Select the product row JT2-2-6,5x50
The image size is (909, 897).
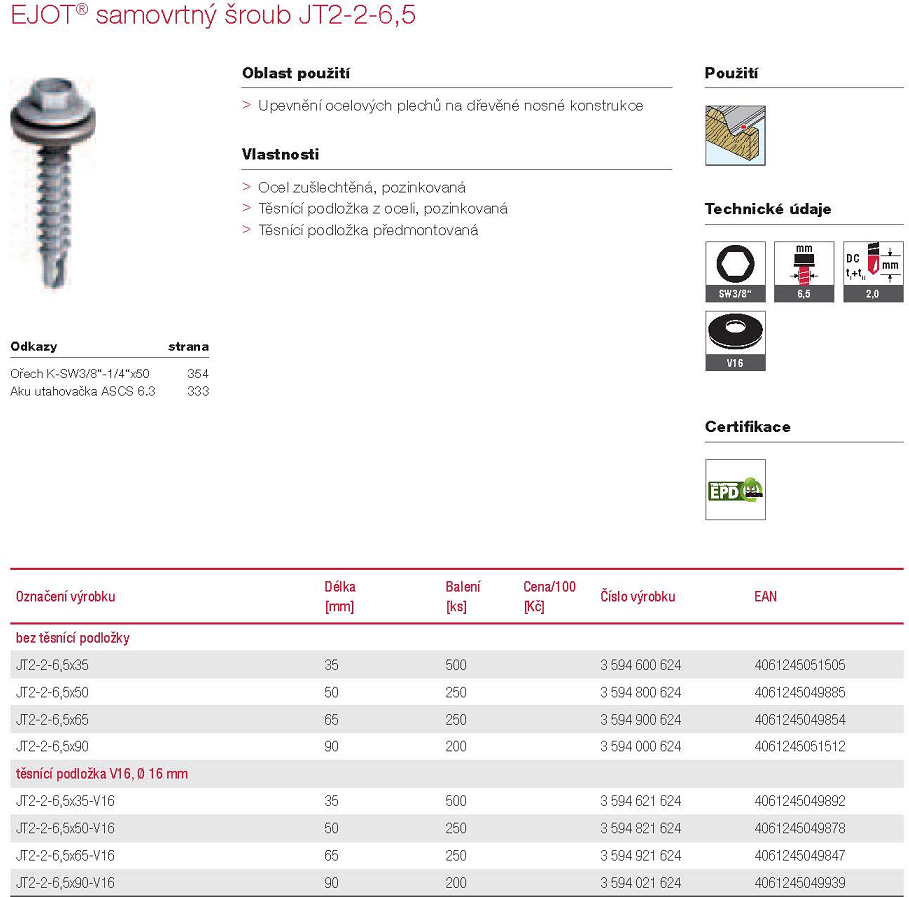[457, 692]
